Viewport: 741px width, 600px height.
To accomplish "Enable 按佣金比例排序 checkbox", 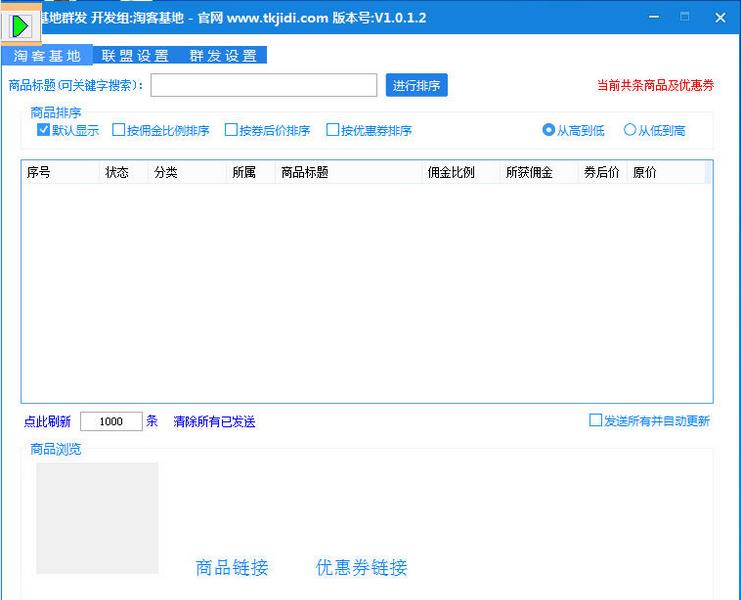I will (119, 130).
